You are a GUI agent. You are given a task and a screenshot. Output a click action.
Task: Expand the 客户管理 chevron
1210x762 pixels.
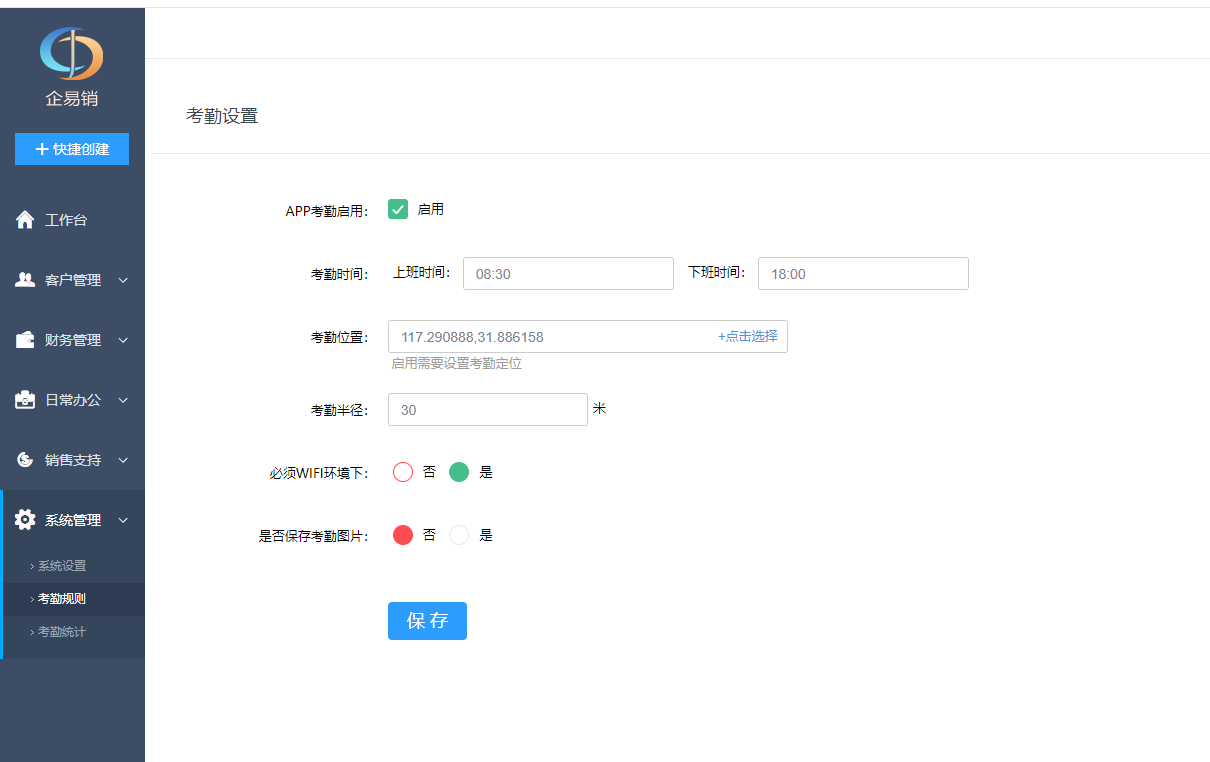123,280
